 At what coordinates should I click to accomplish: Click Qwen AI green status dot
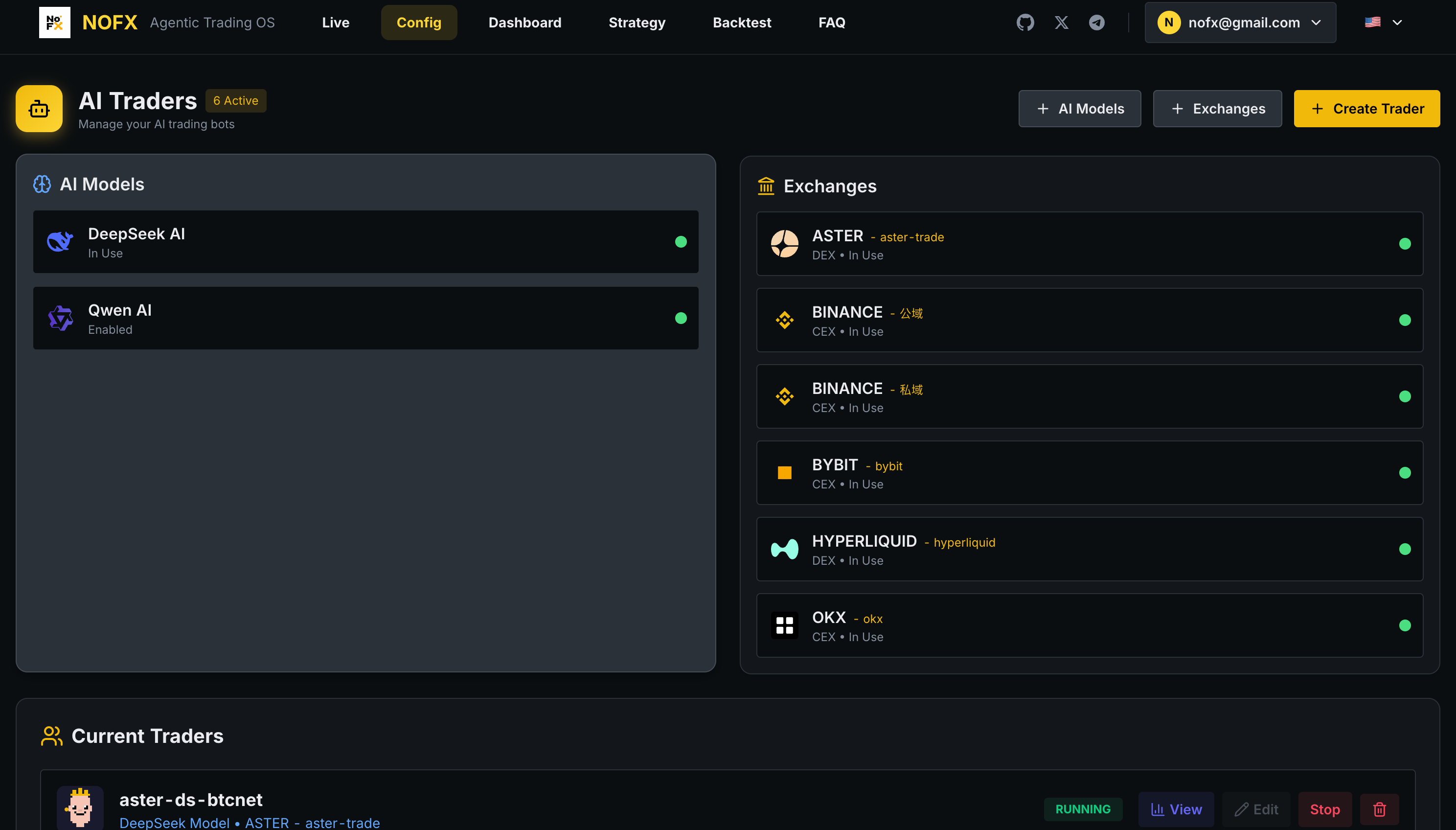tap(681, 318)
